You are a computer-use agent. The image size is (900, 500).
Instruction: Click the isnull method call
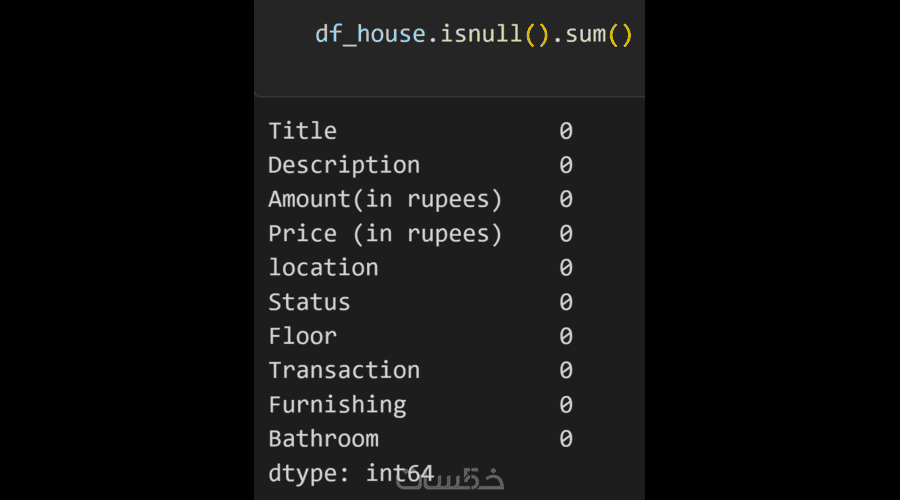[481, 34]
